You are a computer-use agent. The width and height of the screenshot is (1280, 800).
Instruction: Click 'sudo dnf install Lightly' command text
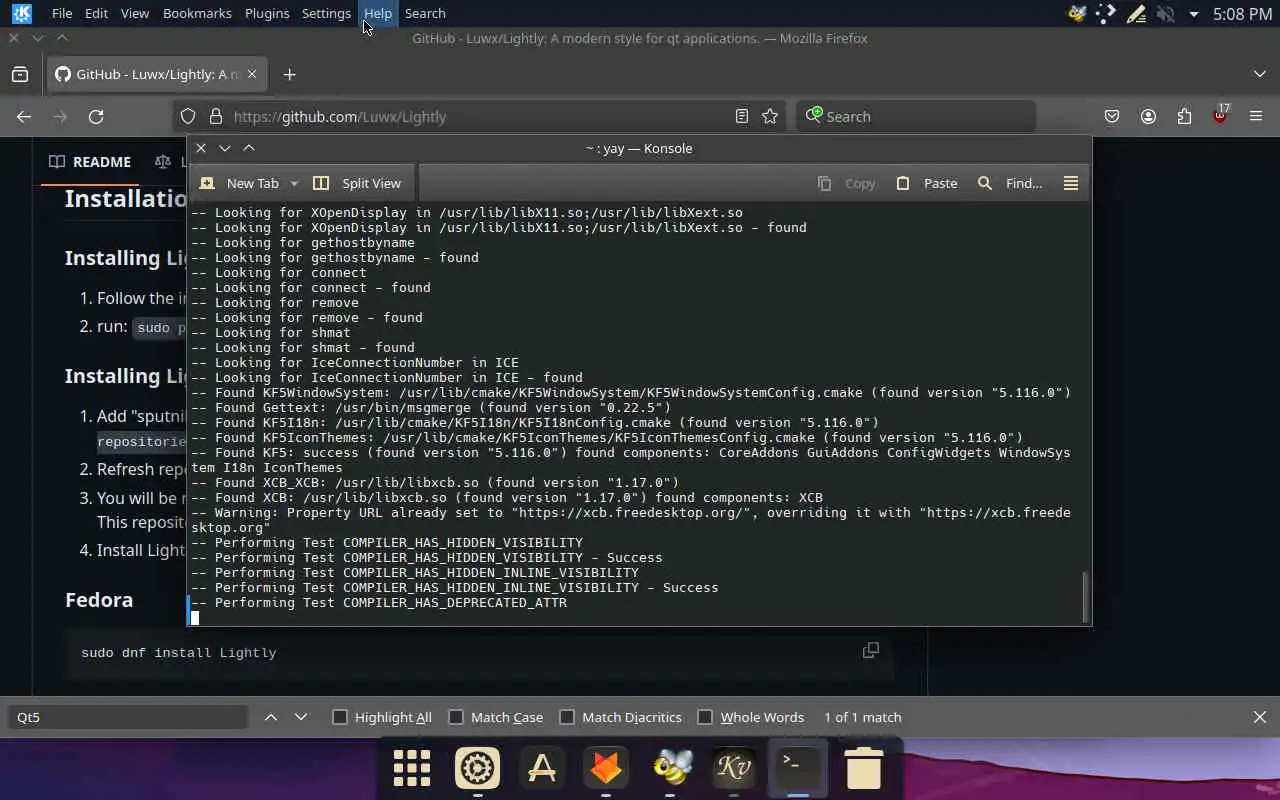click(179, 652)
